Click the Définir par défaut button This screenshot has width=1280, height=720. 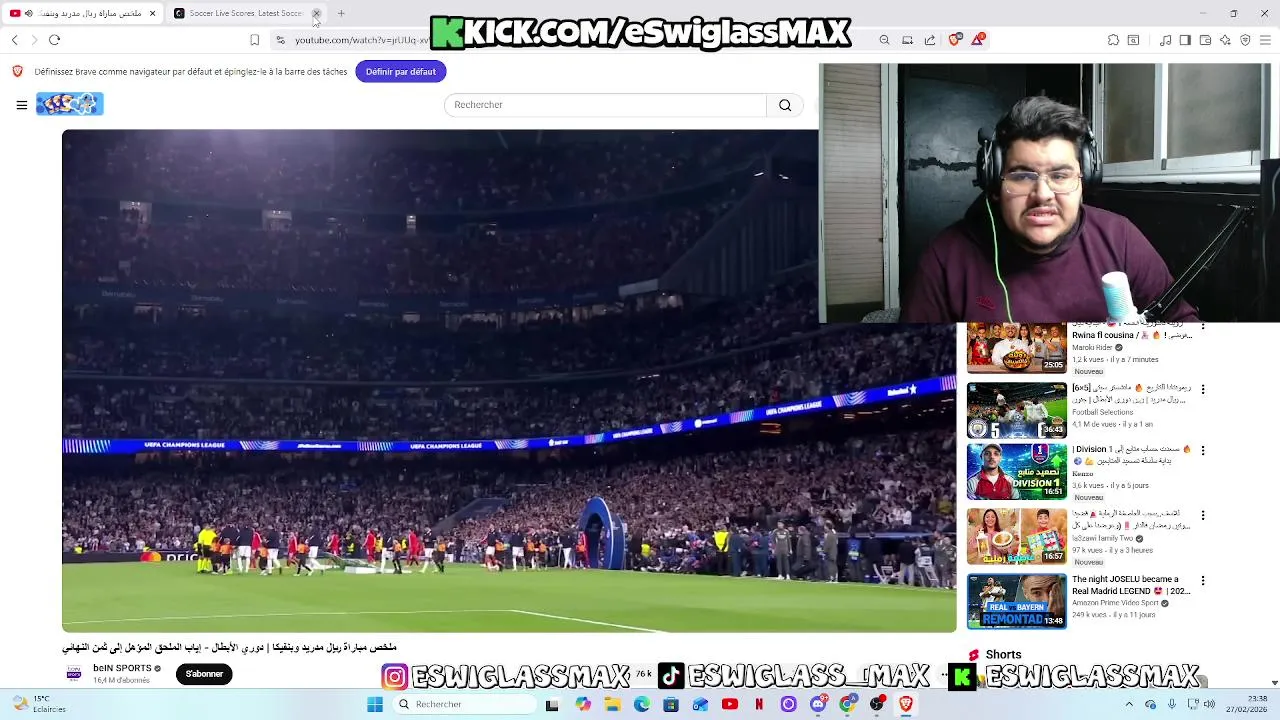point(400,72)
